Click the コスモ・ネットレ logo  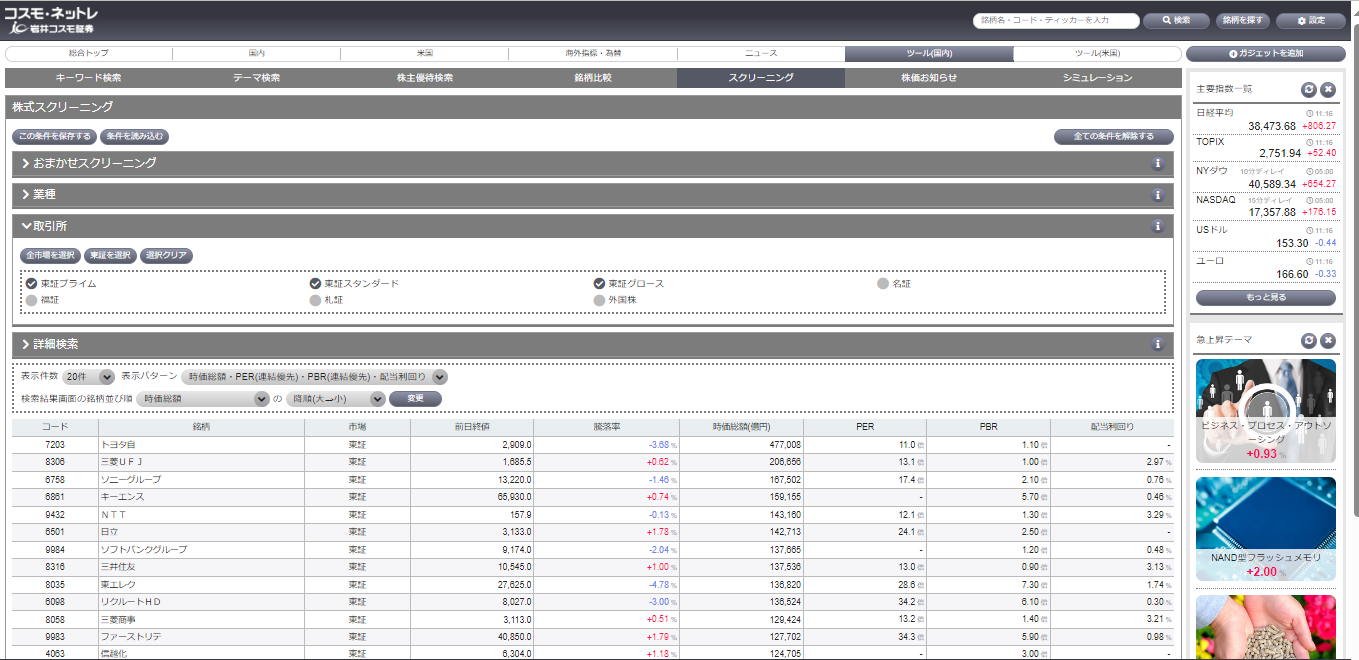pos(51,20)
